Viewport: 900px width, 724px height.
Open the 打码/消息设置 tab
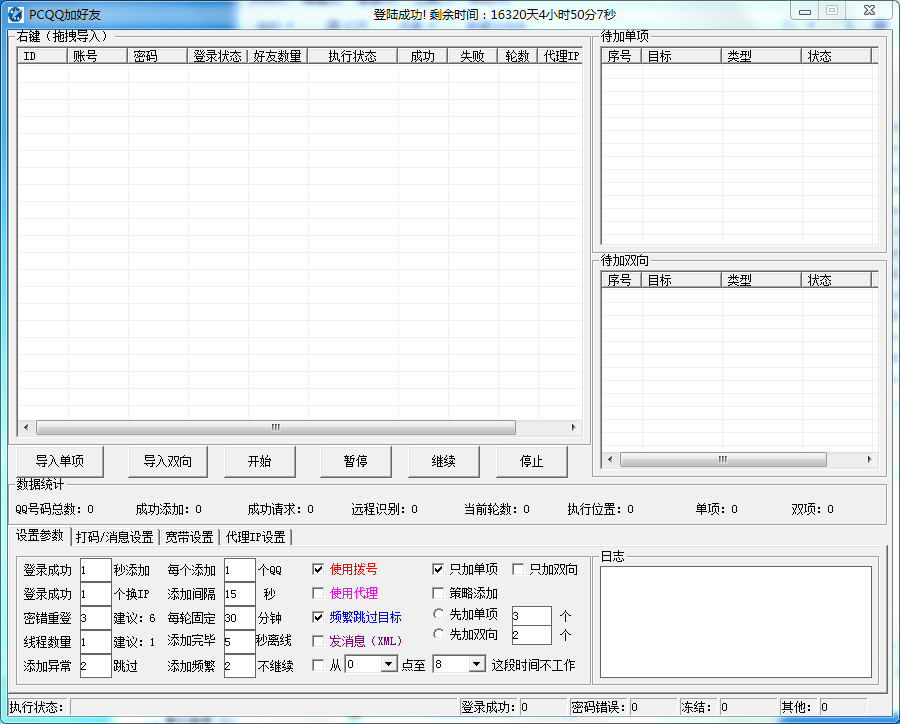click(114, 537)
